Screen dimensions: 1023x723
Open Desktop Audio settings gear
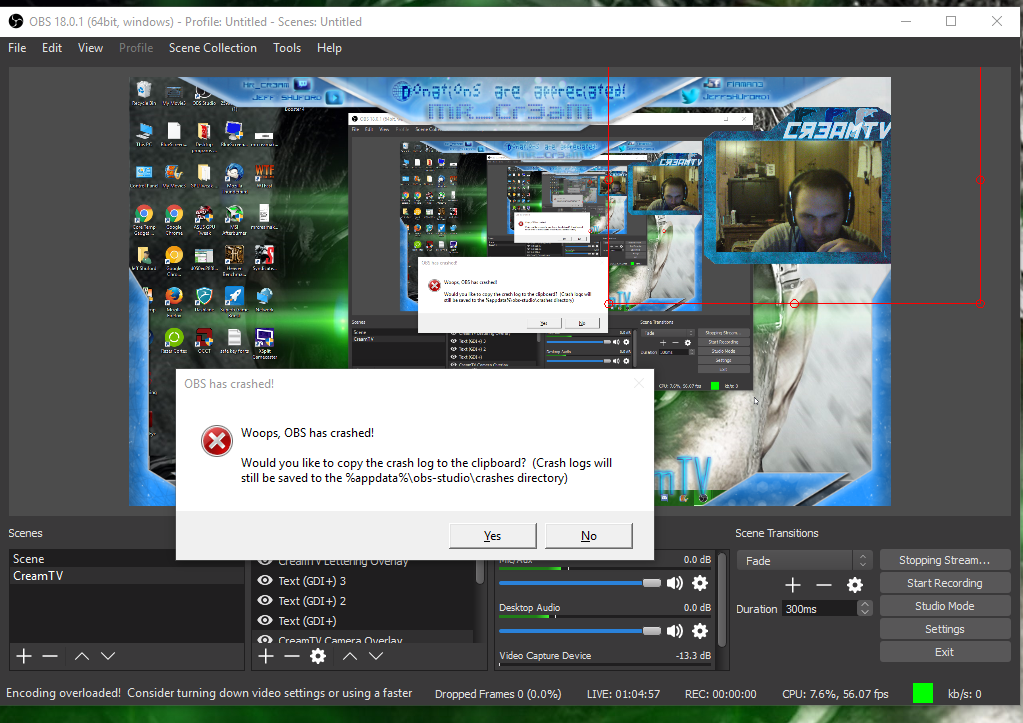700,630
